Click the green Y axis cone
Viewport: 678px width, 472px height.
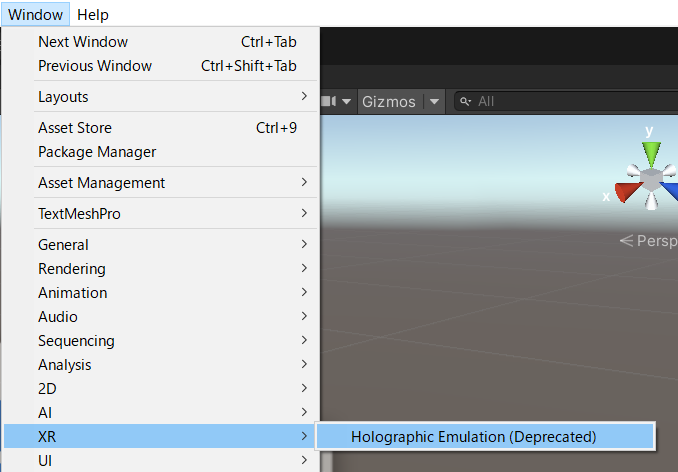click(651, 153)
